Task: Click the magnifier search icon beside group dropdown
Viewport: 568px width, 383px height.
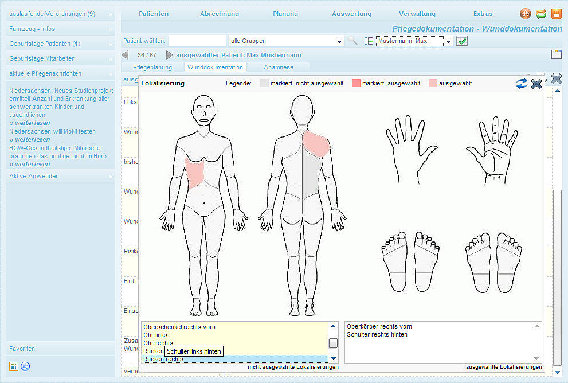Action: pyautogui.click(x=352, y=41)
